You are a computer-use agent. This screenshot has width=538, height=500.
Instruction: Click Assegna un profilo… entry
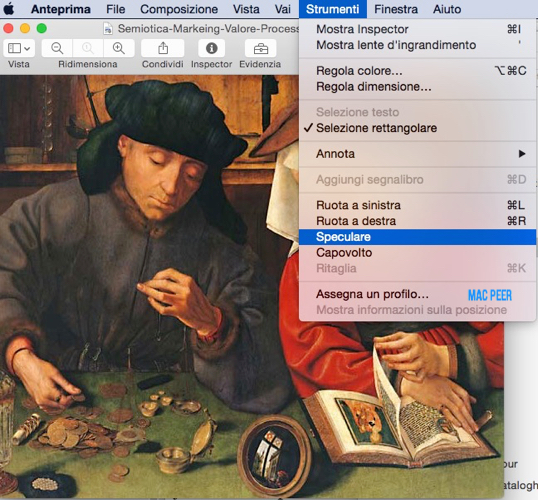point(372,294)
